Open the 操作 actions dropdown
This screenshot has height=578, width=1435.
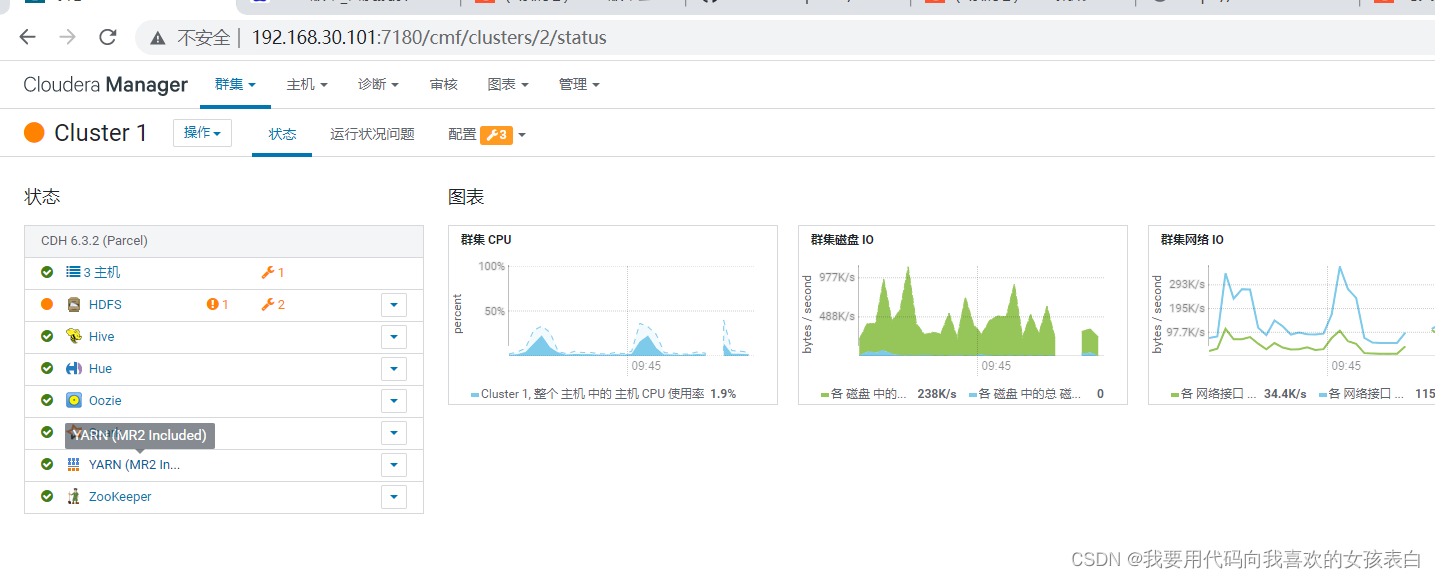point(202,133)
